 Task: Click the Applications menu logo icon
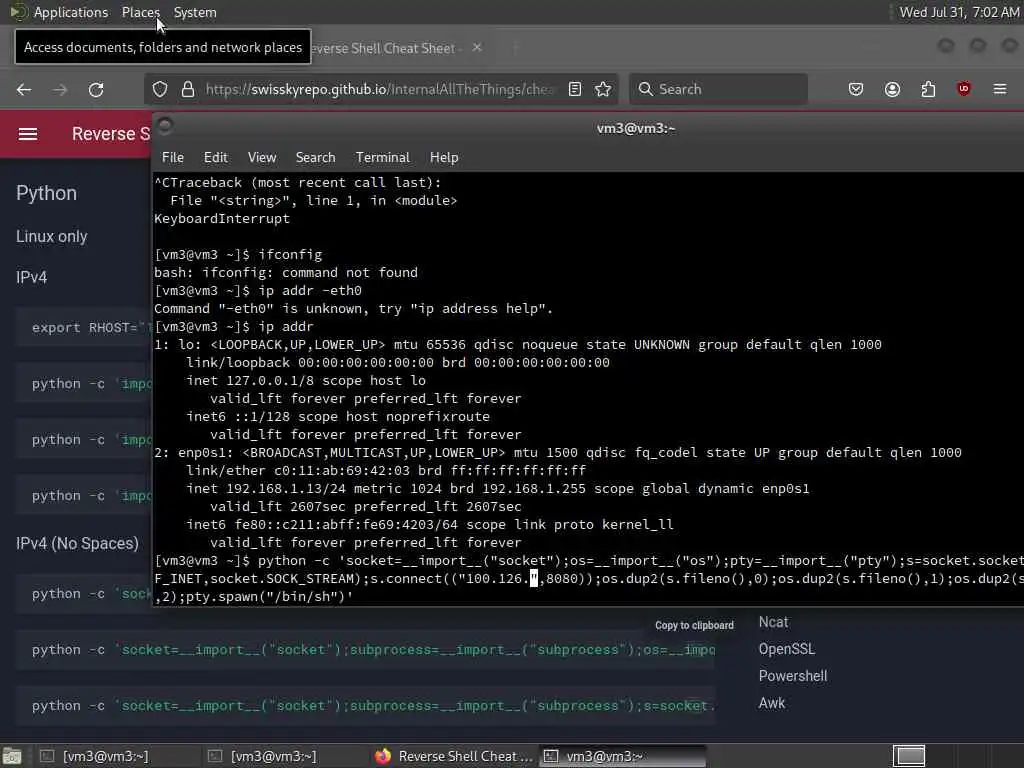18,12
